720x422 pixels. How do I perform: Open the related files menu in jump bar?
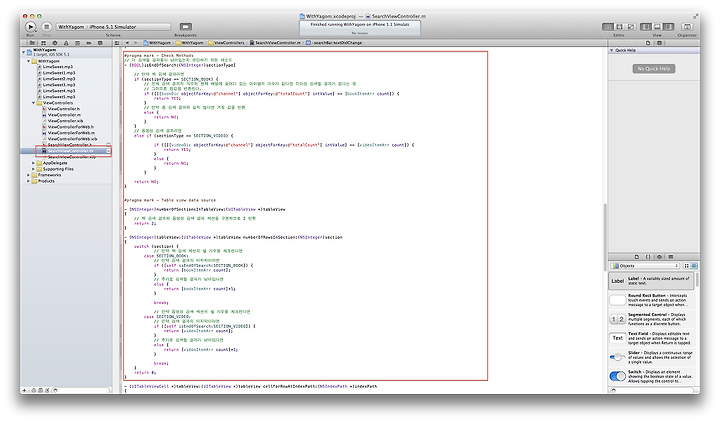117,43
